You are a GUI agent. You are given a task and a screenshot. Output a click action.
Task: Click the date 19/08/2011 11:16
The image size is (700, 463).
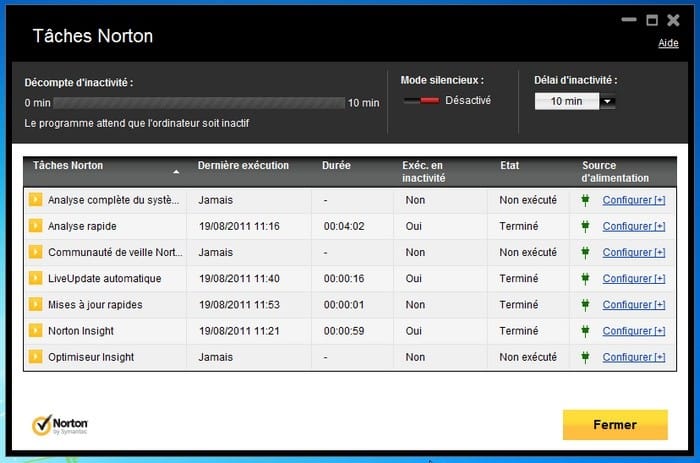pyautogui.click(x=239, y=226)
